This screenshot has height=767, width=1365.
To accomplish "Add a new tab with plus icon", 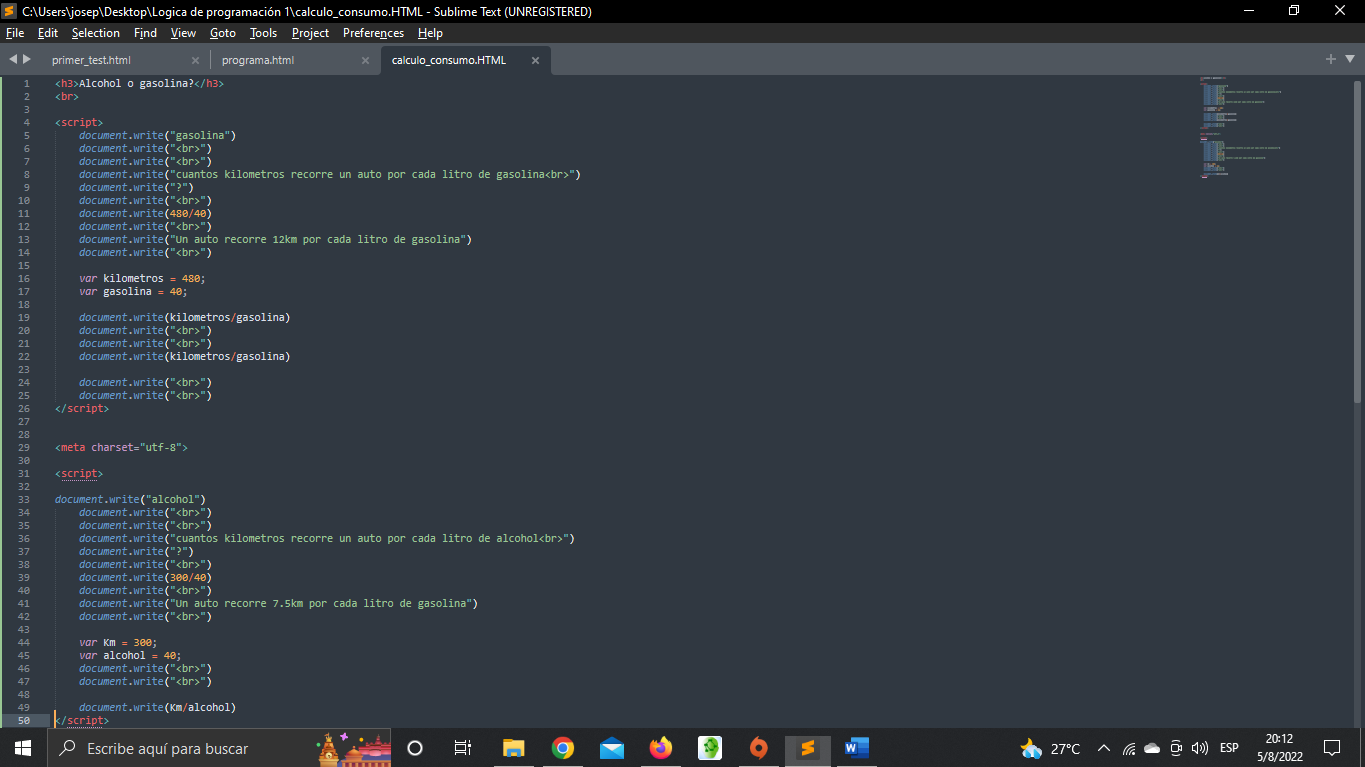I will click(1331, 60).
